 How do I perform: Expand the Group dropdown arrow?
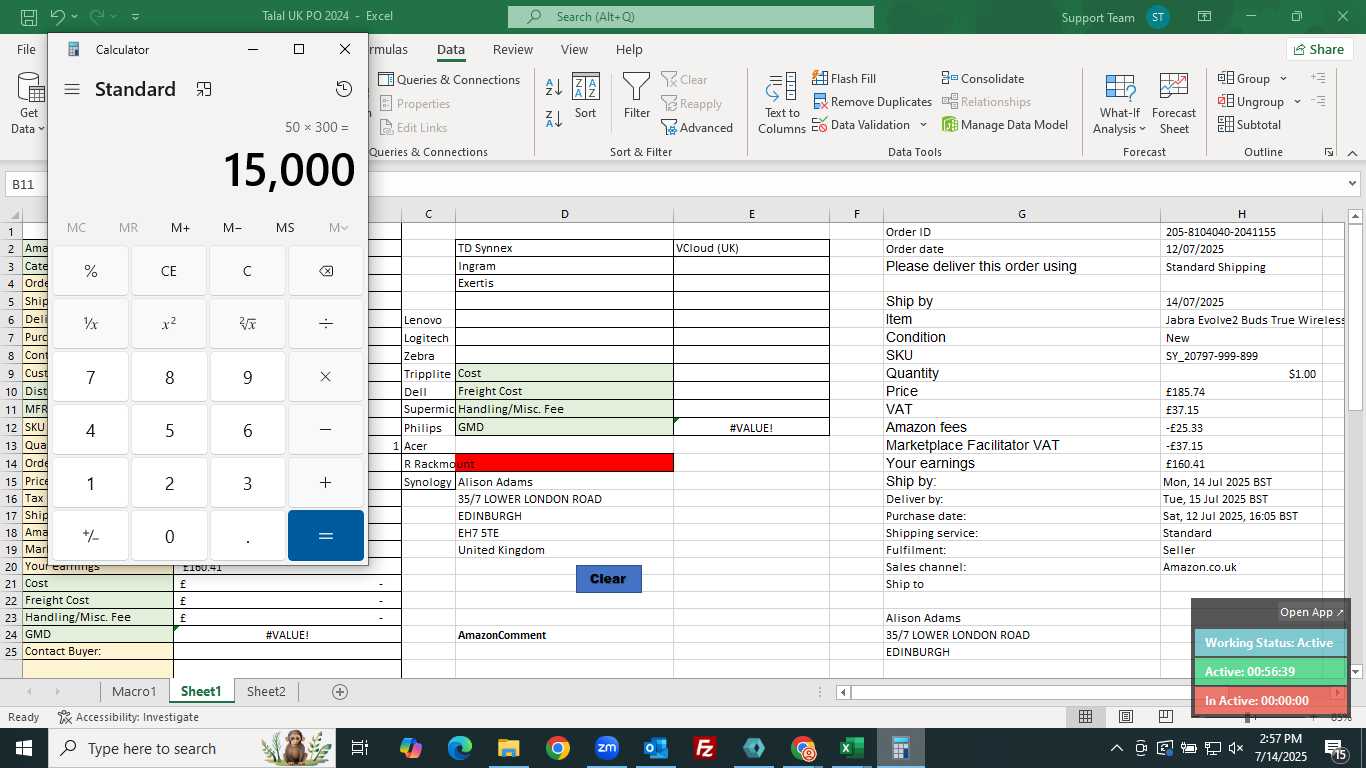(x=1284, y=78)
